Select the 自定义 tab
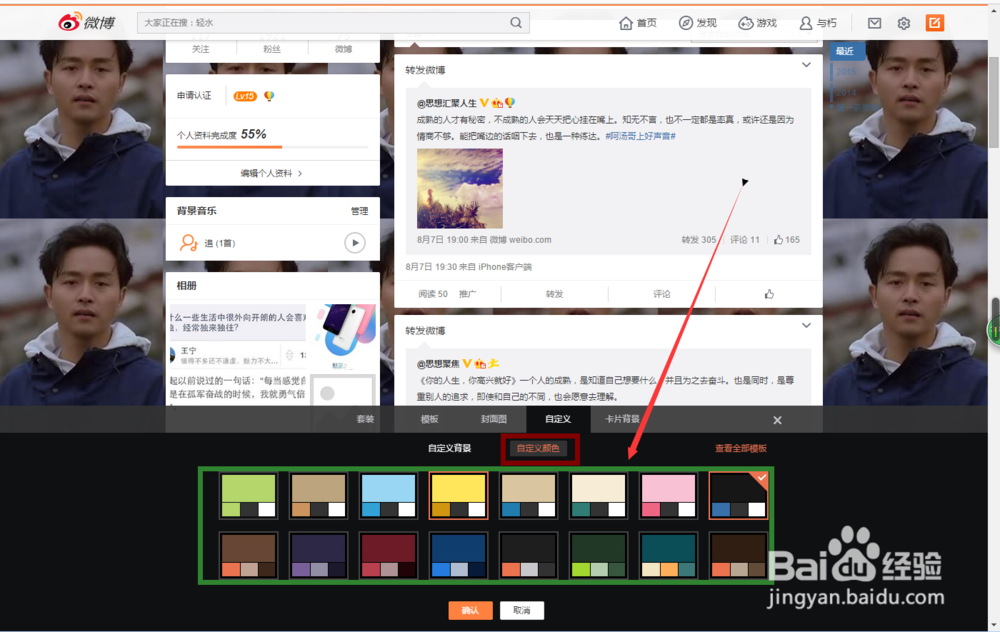The height and width of the screenshot is (632, 1000). (x=558, y=419)
